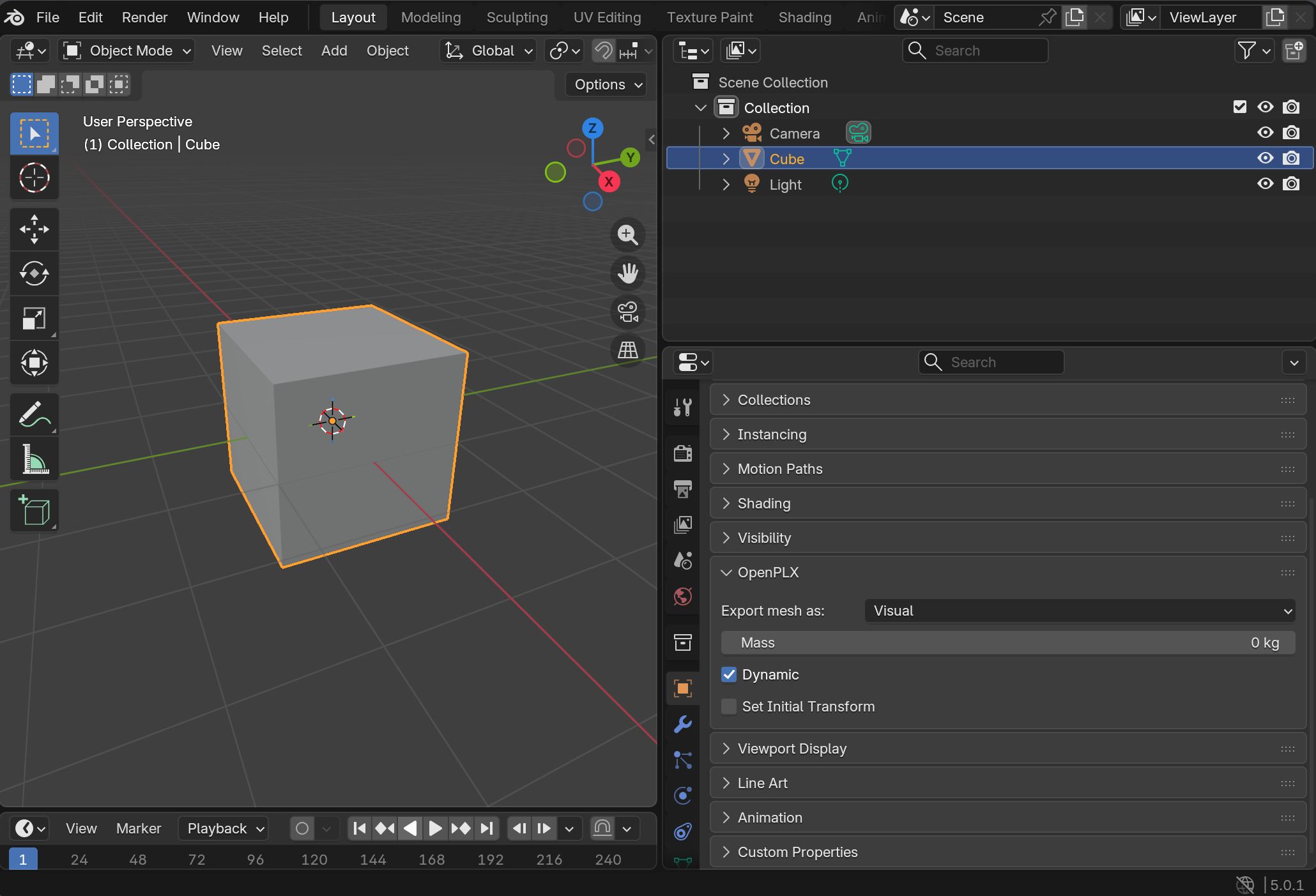Viewport: 1316px width, 896px height.
Task: Jump to the timeline start frame
Action: tap(360, 828)
